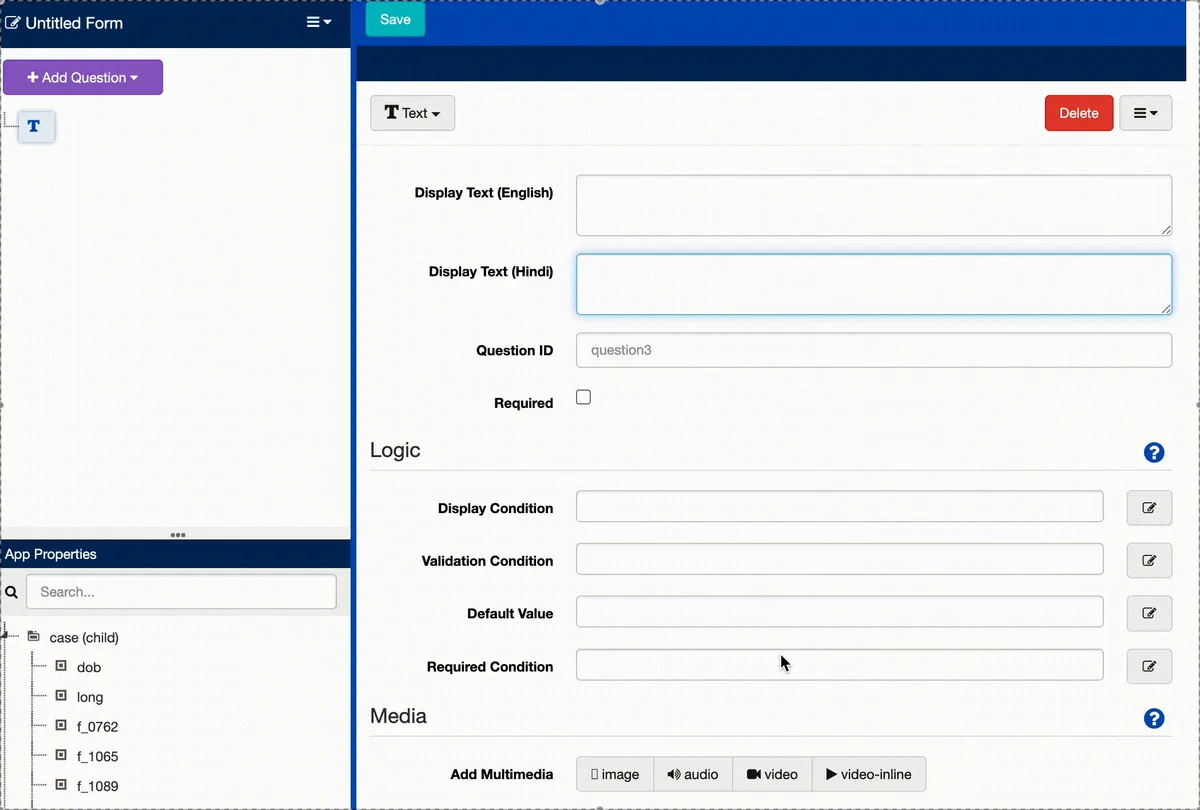Click the edit pencil icon beside Untitled Form

(13, 23)
